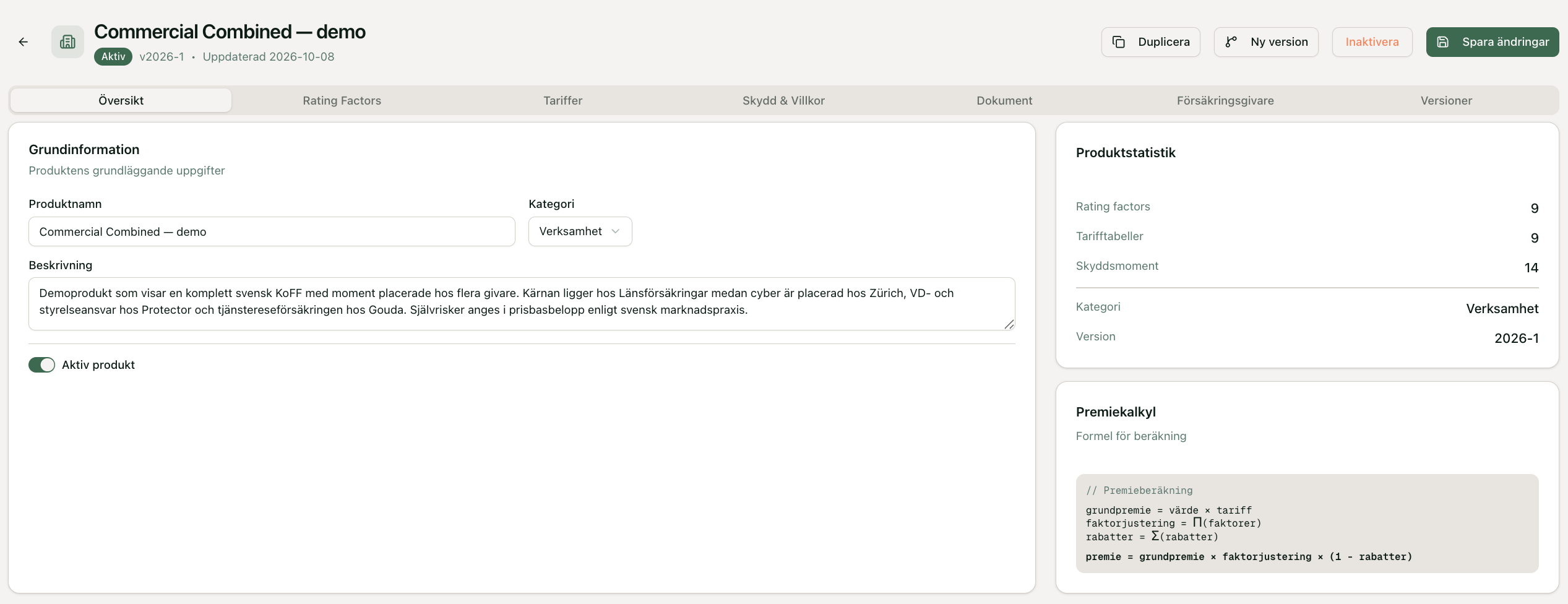Click the premie formula line in Premiekalkyl
Viewport: 1568px width, 604px height.
coord(1249,557)
